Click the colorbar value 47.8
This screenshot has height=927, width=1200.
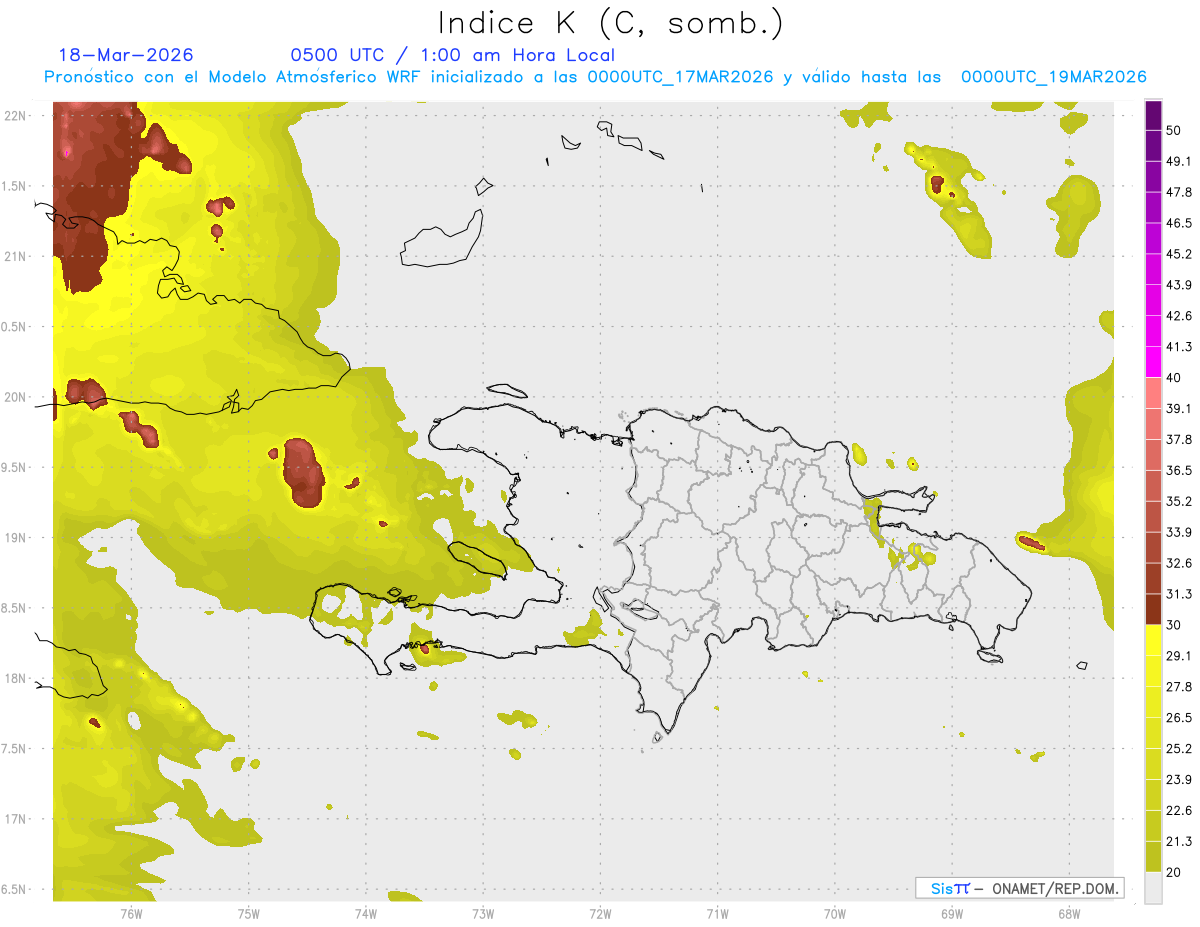[x=1179, y=192]
